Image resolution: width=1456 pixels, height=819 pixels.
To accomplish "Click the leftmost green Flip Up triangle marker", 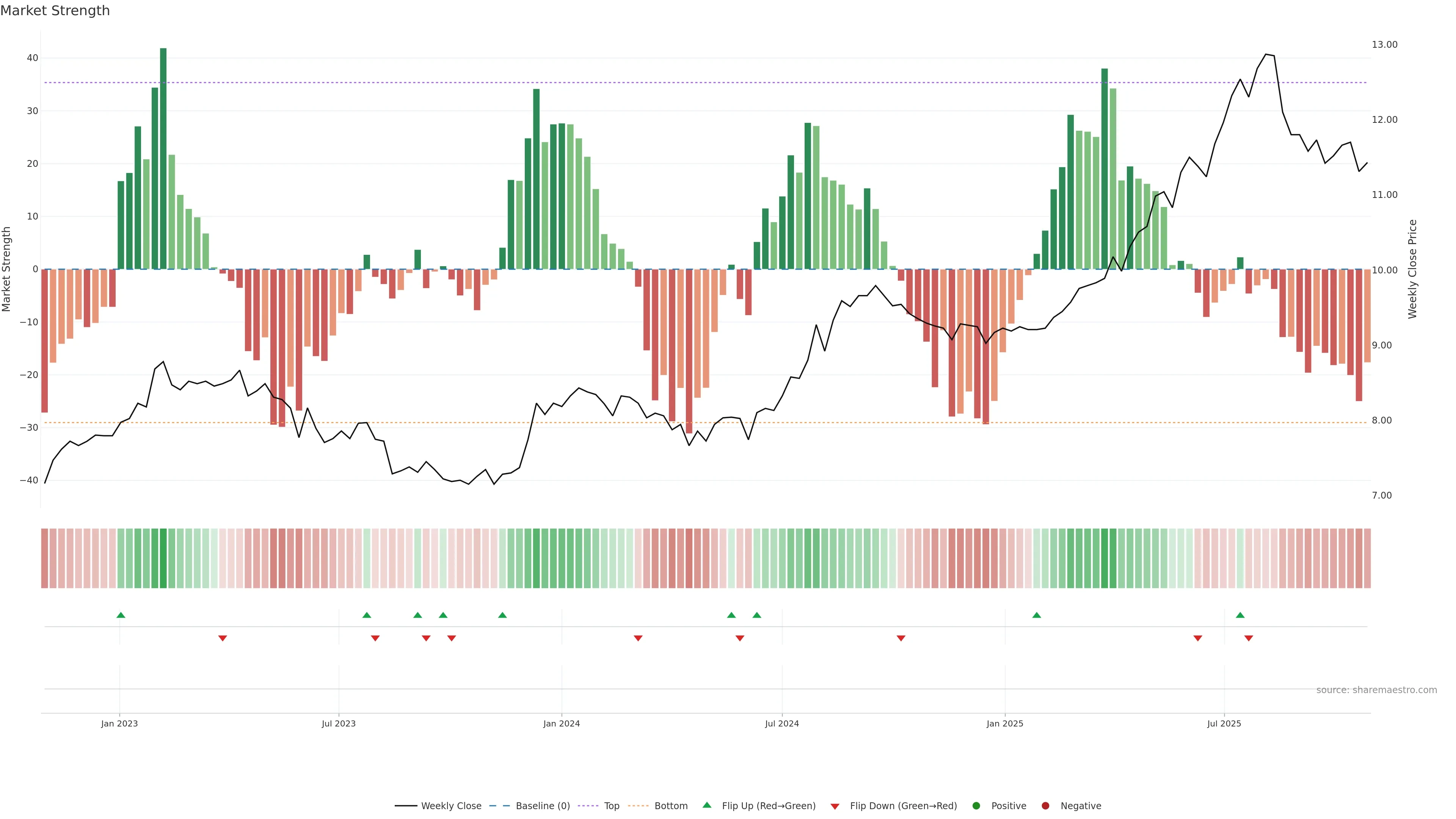I will tap(121, 615).
